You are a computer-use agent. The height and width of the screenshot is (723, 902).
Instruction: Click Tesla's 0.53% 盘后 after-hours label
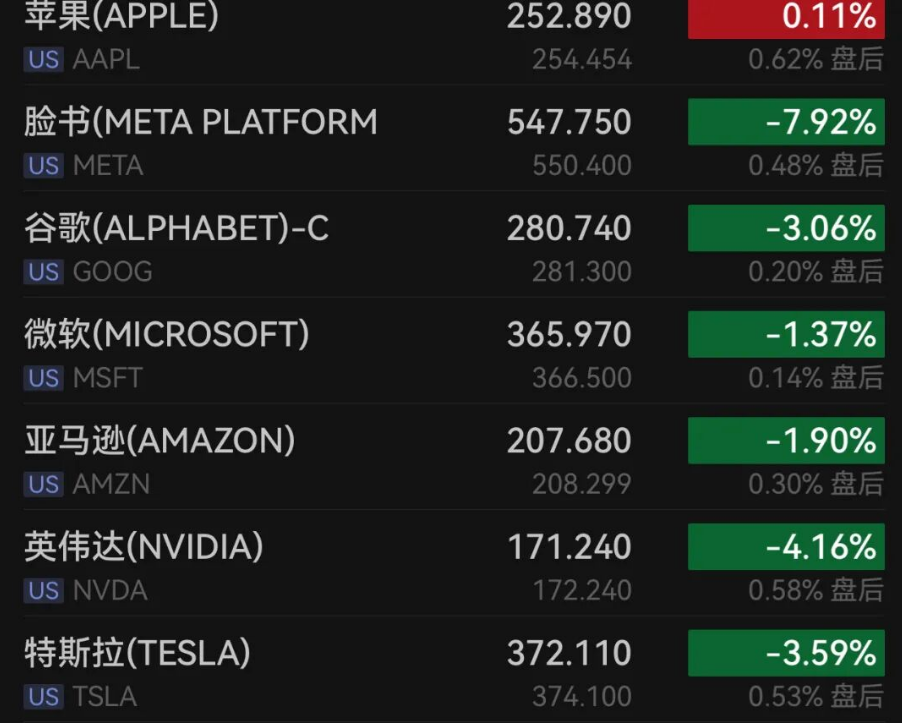pyautogui.click(x=815, y=696)
